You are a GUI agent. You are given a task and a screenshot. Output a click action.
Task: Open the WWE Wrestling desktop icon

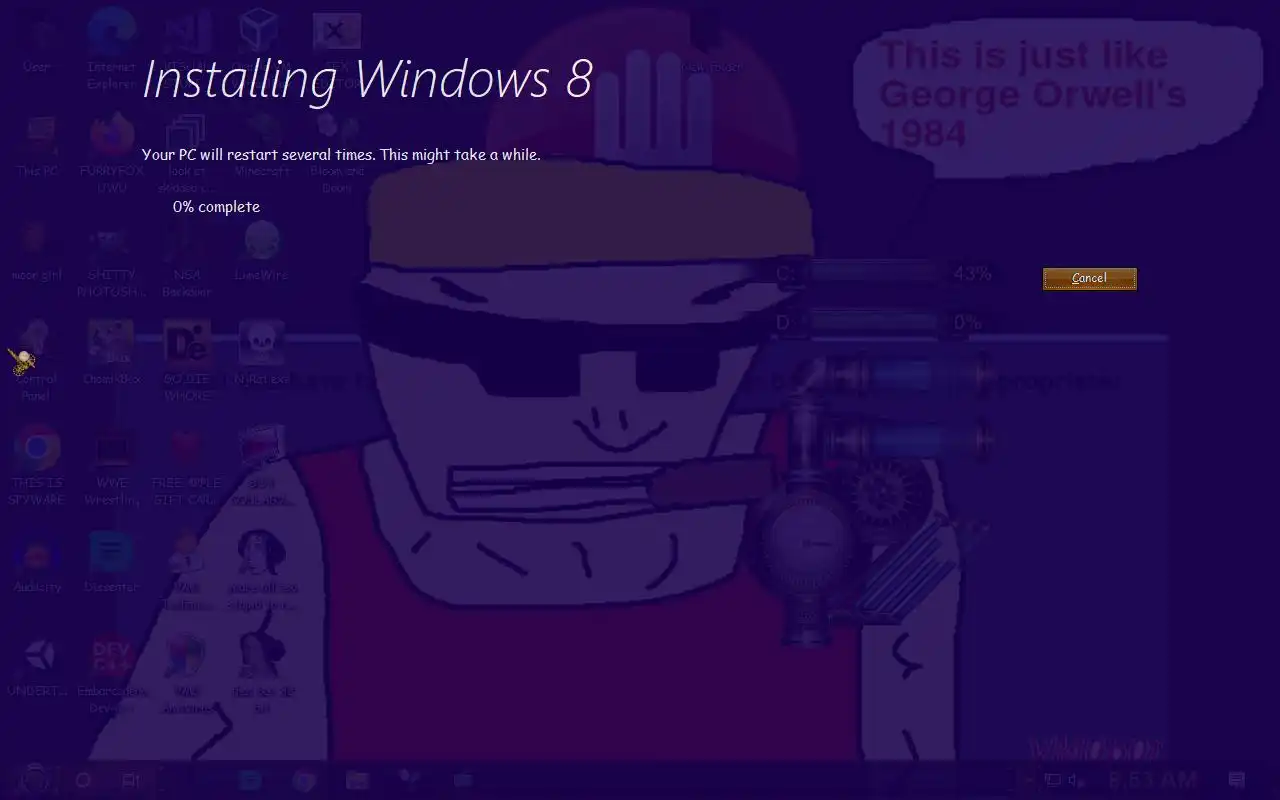tap(111, 465)
